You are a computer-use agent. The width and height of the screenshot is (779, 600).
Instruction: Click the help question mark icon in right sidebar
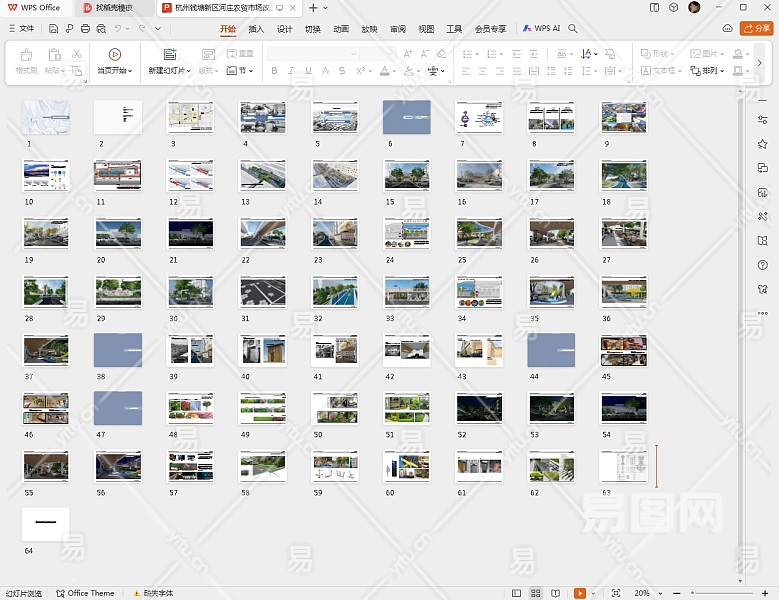coord(763,265)
